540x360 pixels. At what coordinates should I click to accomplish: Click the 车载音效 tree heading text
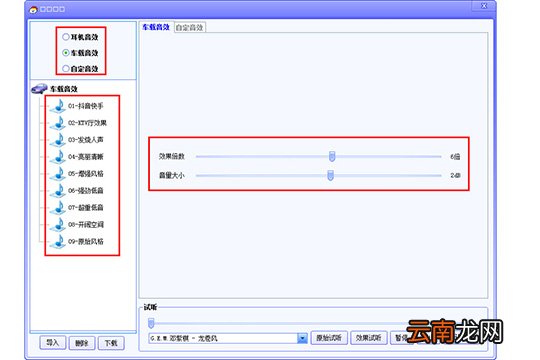(x=64, y=89)
